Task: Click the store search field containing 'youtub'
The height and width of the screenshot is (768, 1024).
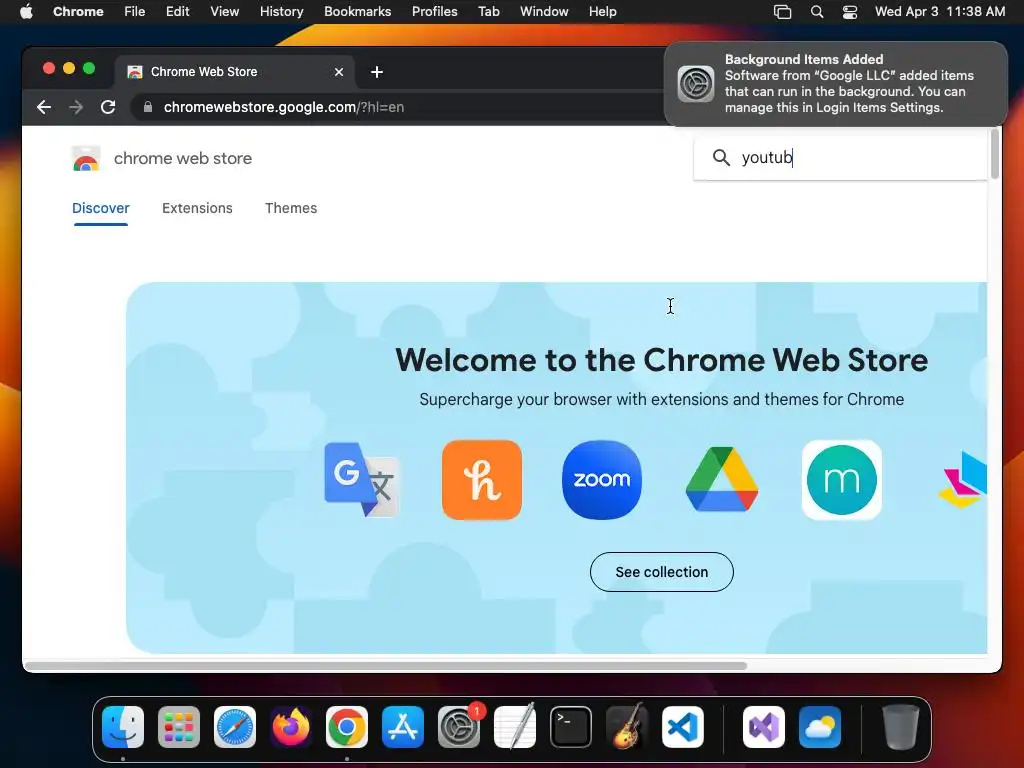Action: [840, 157]
